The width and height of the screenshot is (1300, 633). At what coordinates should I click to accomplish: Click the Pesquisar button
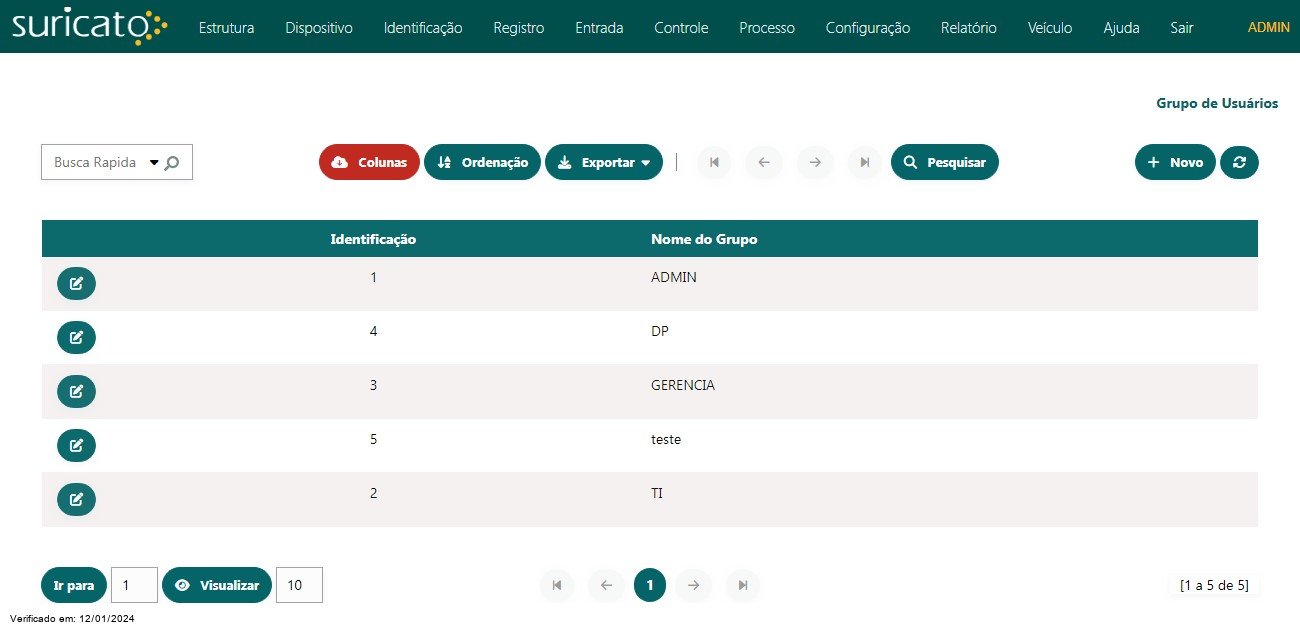944,162
